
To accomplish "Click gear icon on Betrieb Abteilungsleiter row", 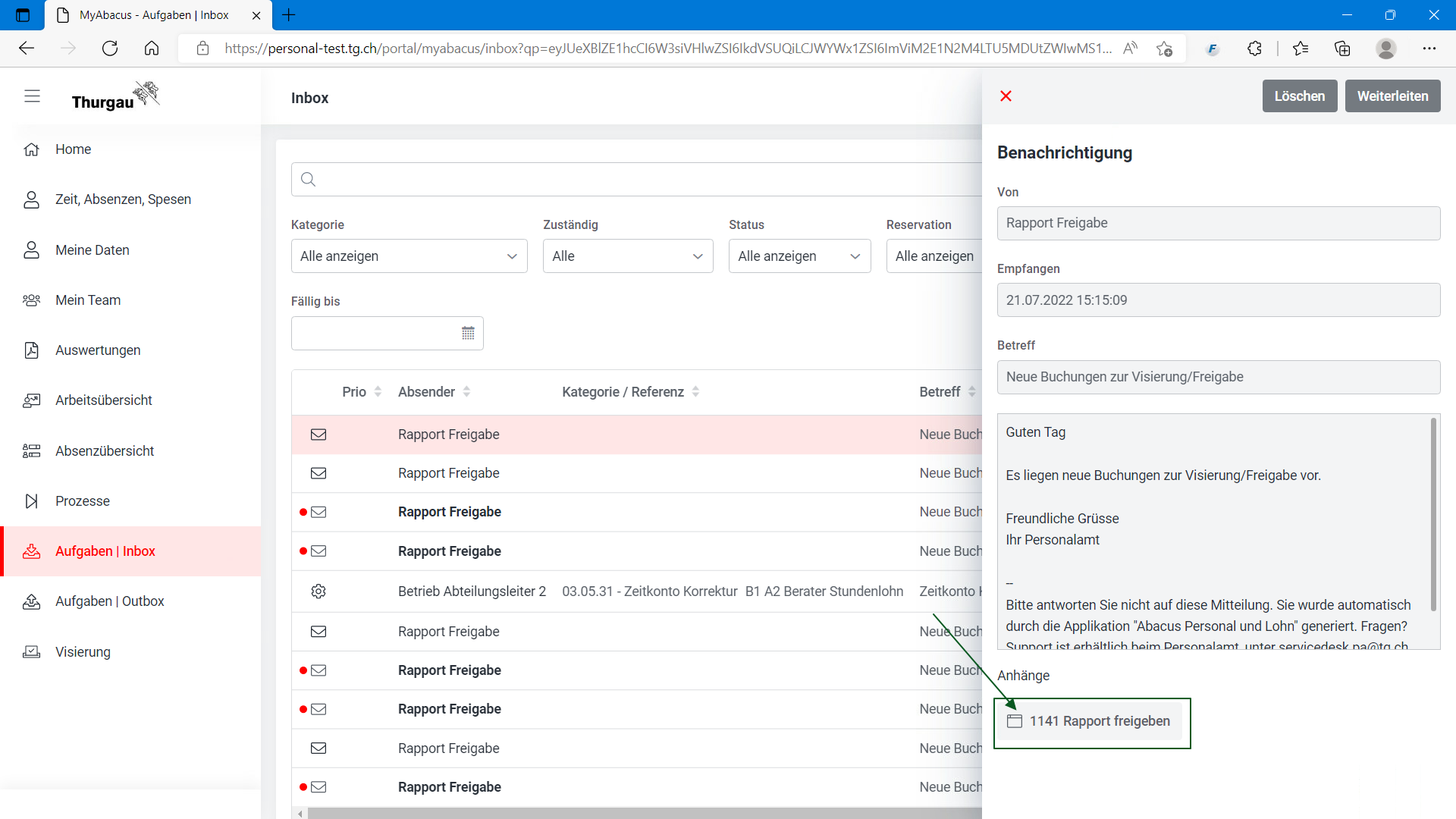I will point(318,591).
